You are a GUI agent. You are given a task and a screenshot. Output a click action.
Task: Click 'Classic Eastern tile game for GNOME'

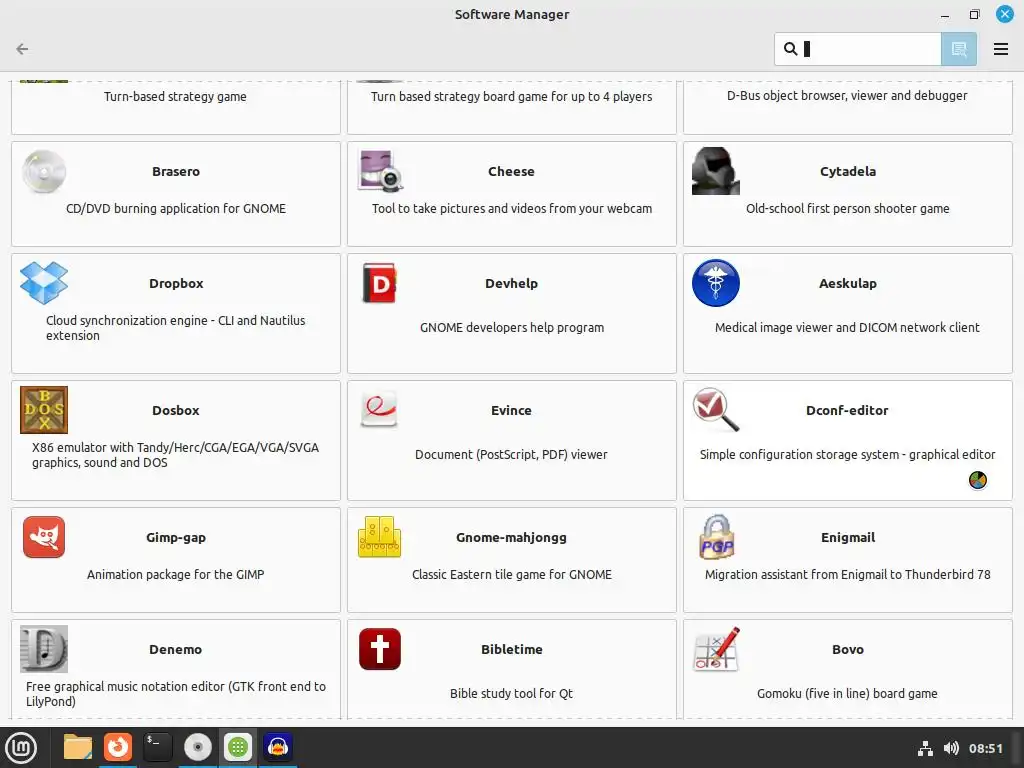pyautogui.click(x=511, y=575)
